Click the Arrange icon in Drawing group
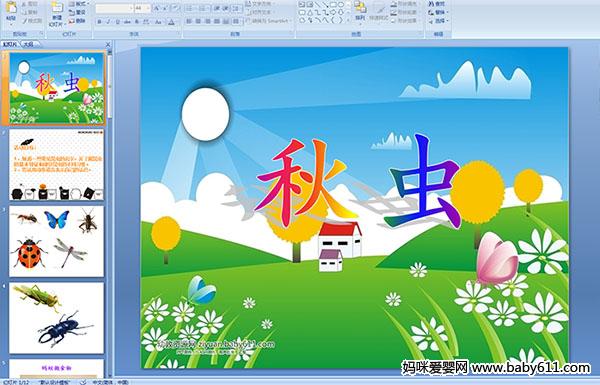The width and height of the screenshot is (600, 385). coord(360,11)
